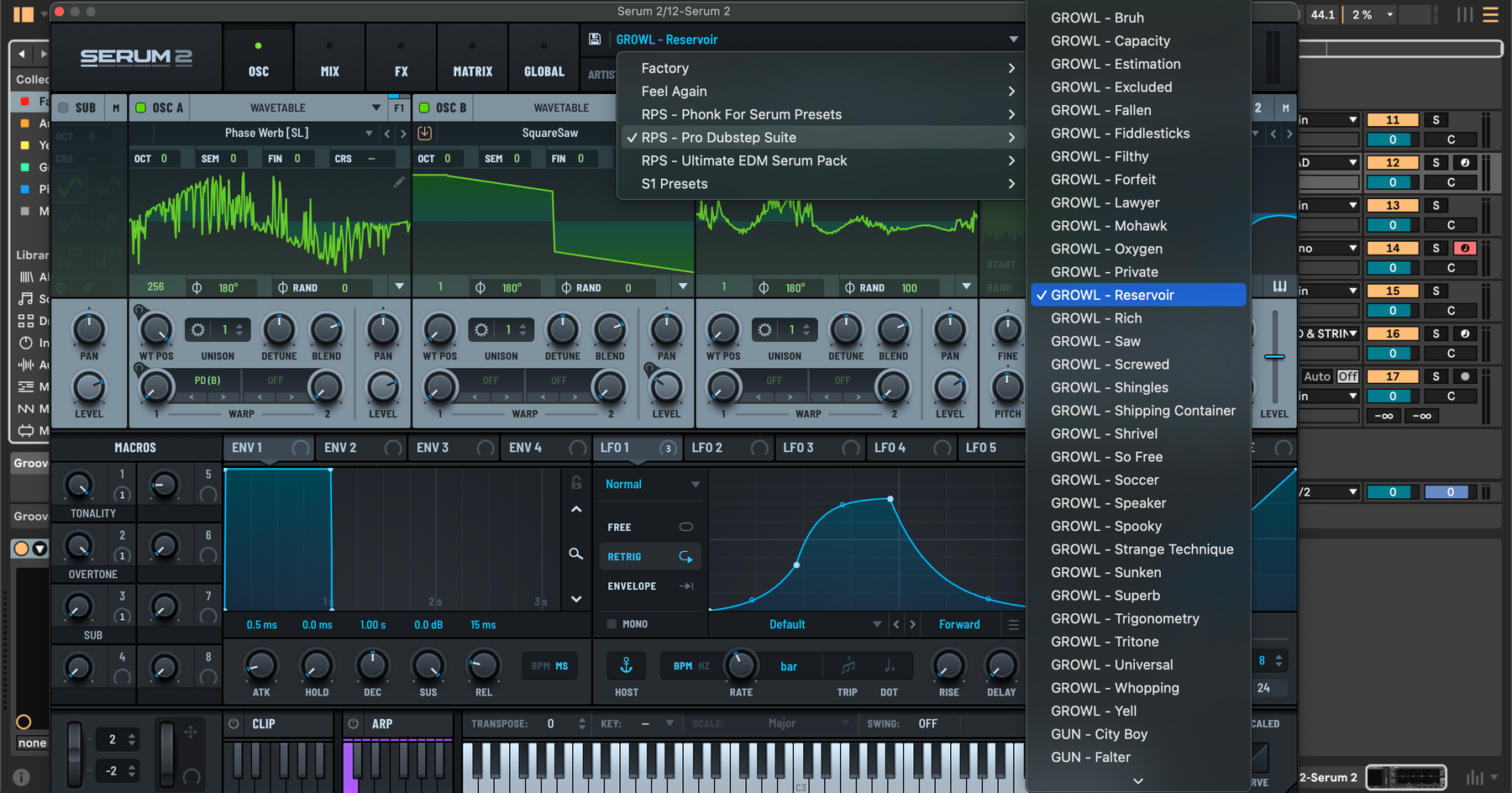Viewport: 1512px width, 793px height.
Task: Click the OSC B RAND phase icon
Action: pyautogui.click(x=567, y=287)
